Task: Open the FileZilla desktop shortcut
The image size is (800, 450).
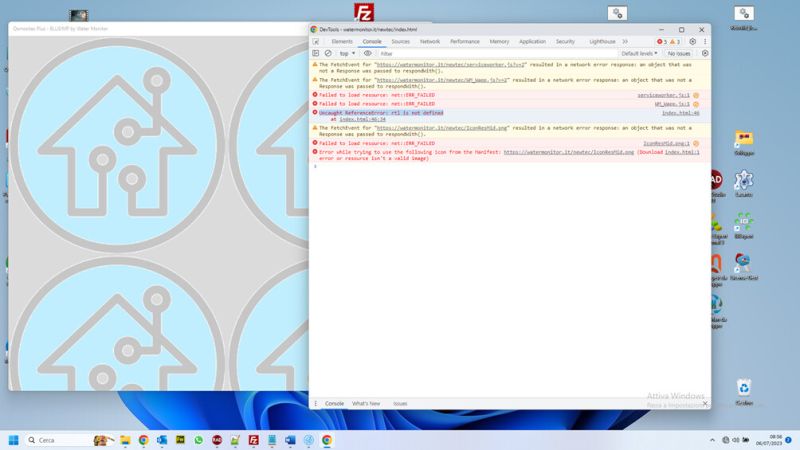Action: pos(364,12)
